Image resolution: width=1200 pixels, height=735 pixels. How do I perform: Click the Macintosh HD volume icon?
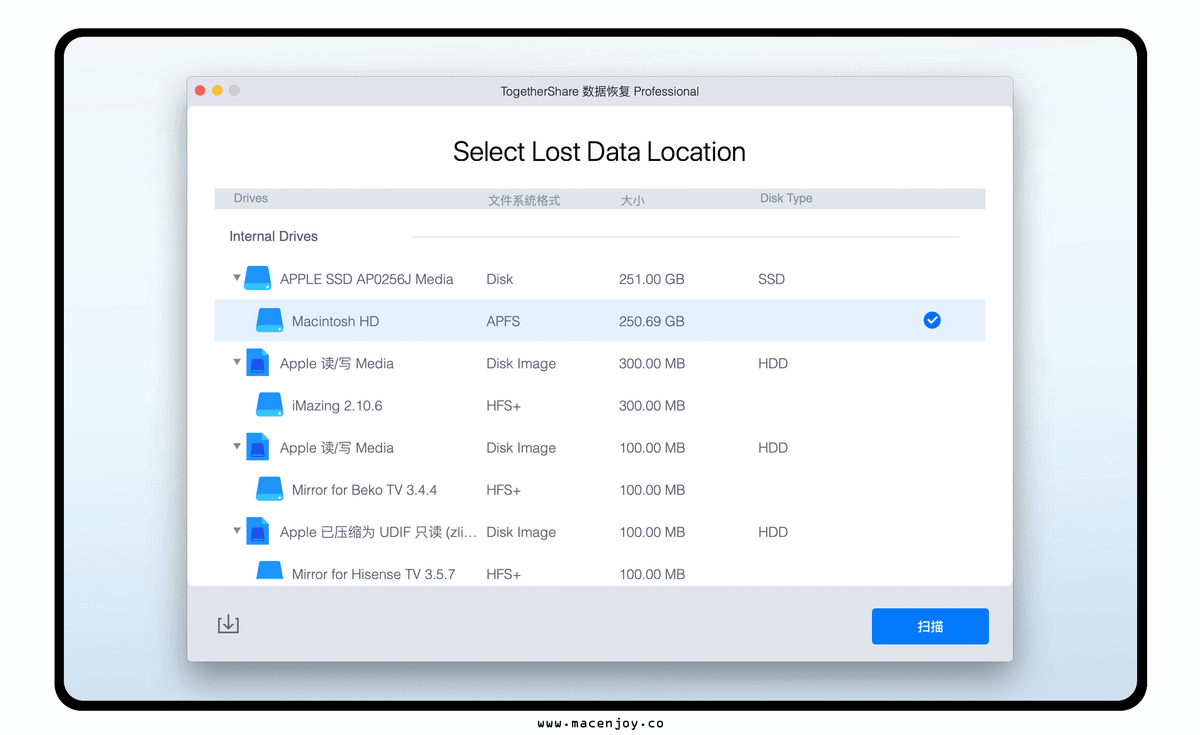tap(270, 320)
